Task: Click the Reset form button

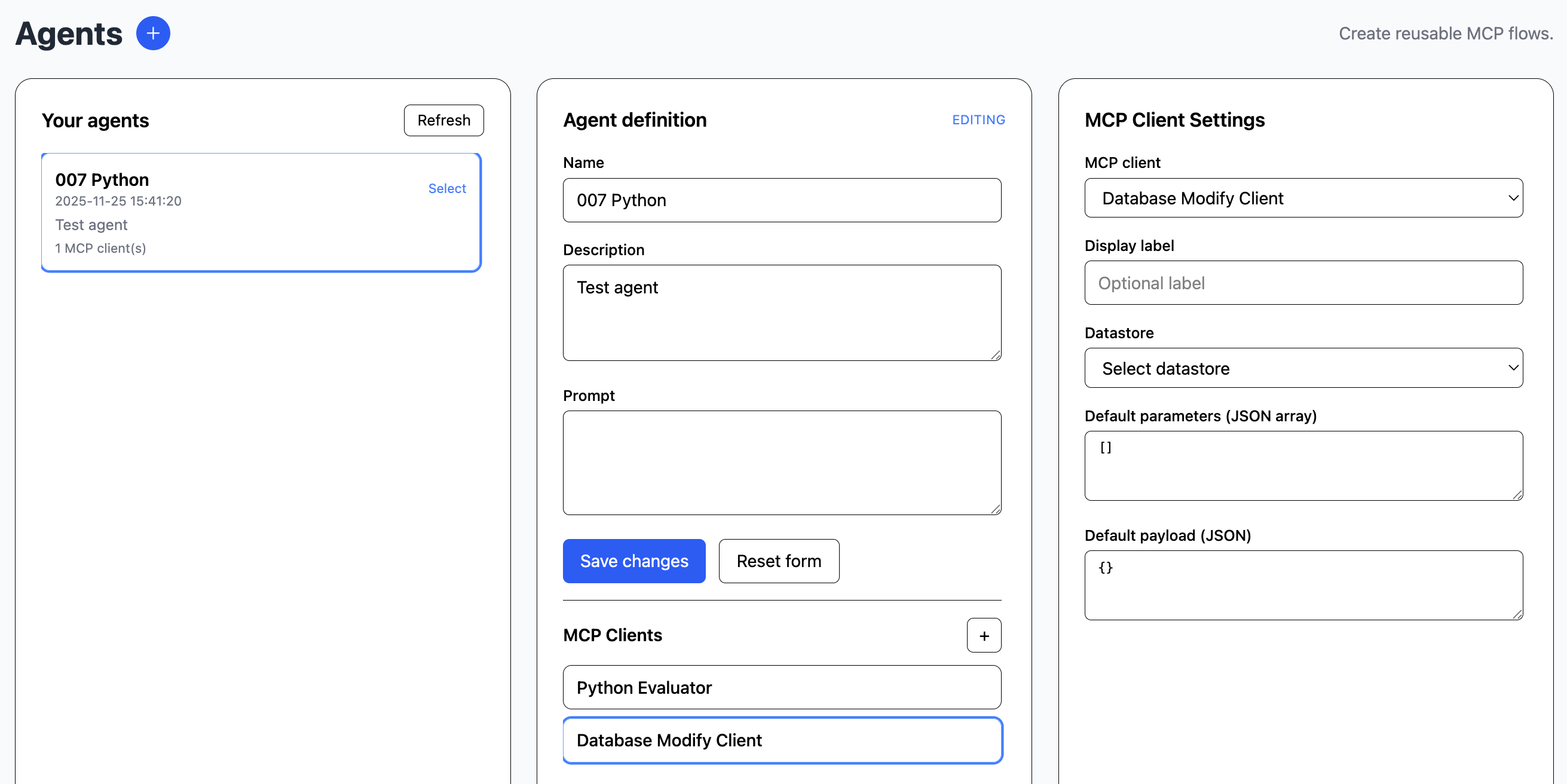Action: [x=778, y=561]
